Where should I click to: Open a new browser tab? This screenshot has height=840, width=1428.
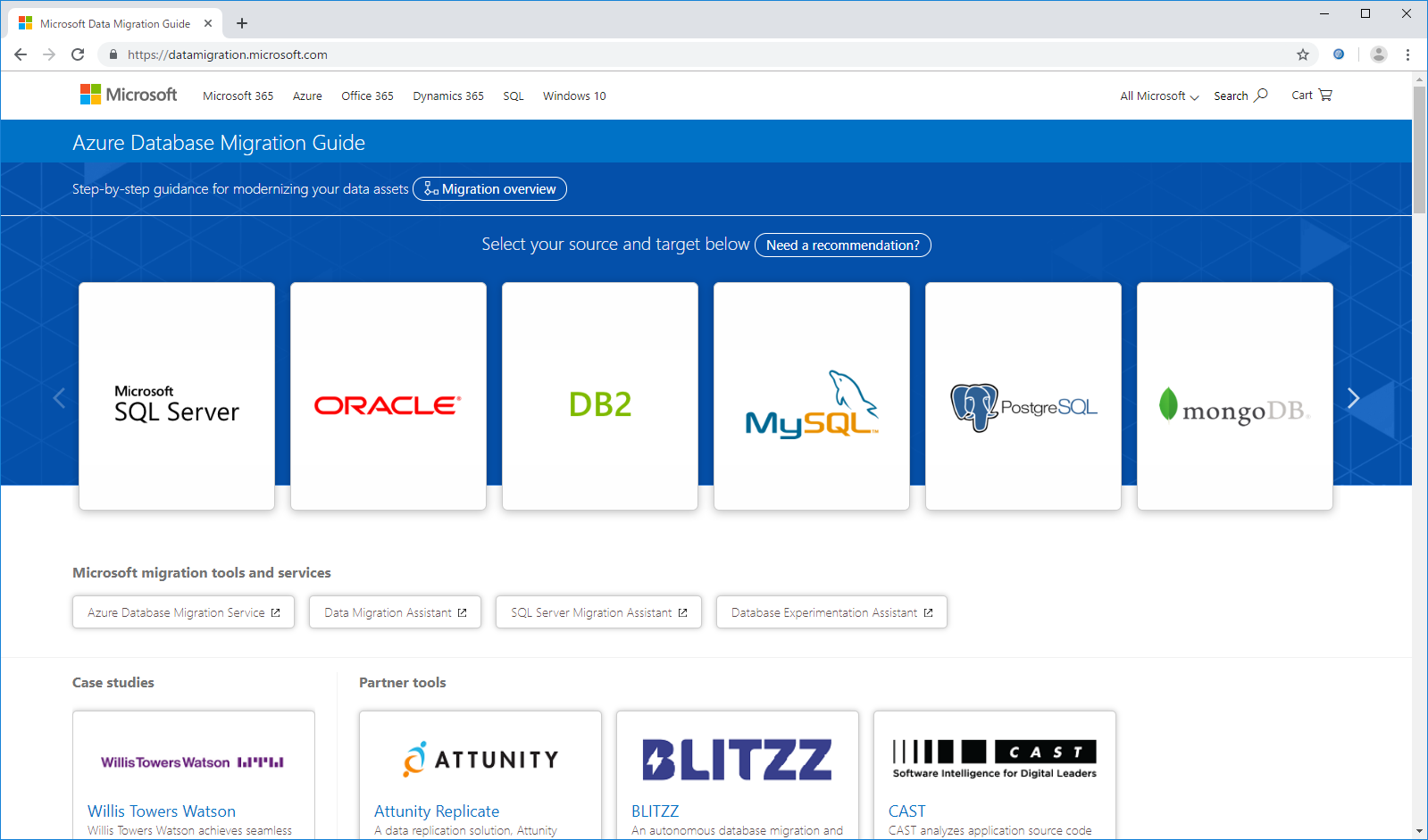(242, 23)
